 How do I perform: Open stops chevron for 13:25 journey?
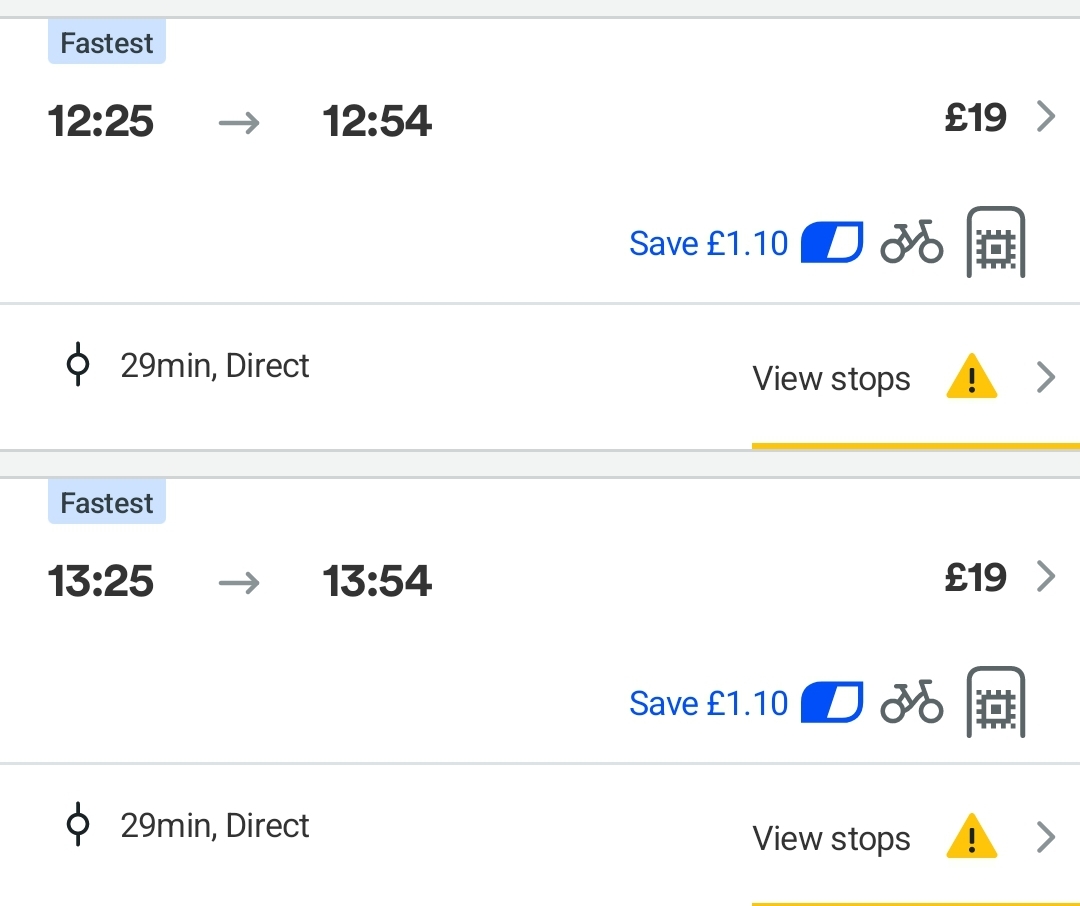point(1046,838)
